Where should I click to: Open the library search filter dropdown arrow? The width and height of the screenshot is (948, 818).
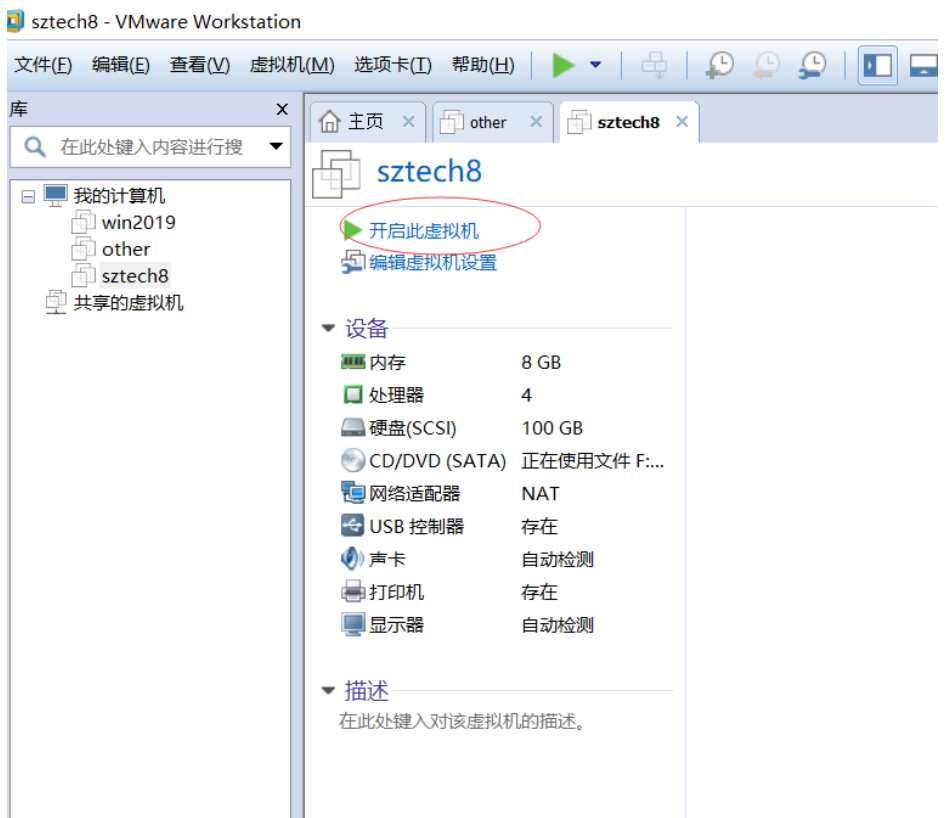pyautogui.click(x=276, y=146)
